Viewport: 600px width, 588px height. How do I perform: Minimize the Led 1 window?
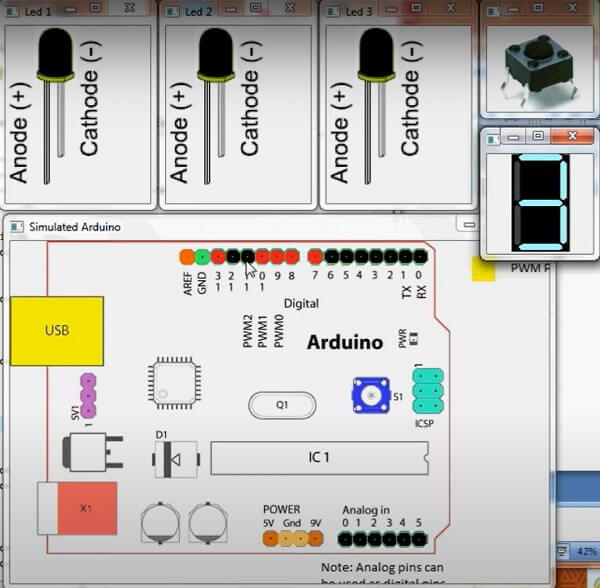pos(70,8)
